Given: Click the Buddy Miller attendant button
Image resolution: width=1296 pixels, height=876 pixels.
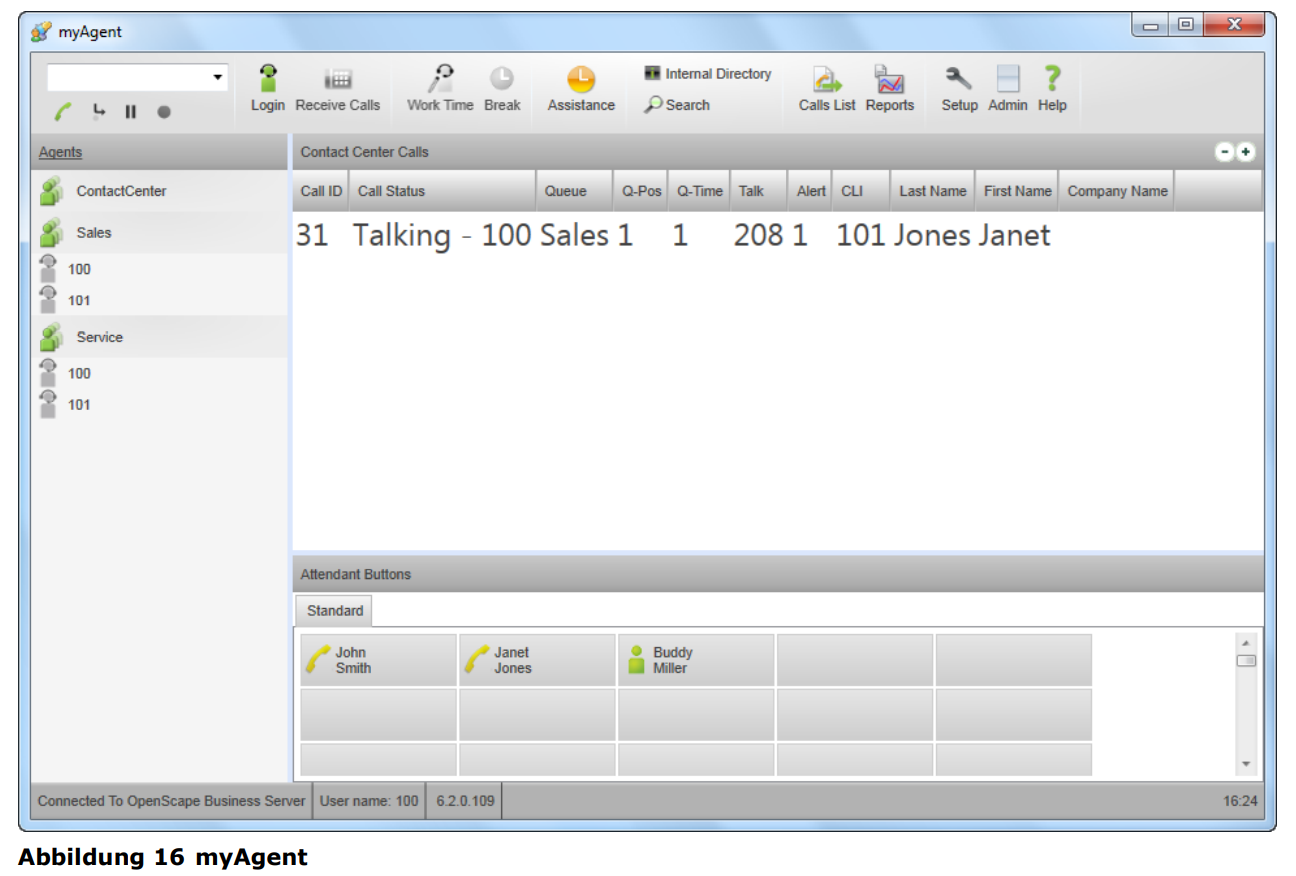Looking at the screenshot, I should point(696,660).
